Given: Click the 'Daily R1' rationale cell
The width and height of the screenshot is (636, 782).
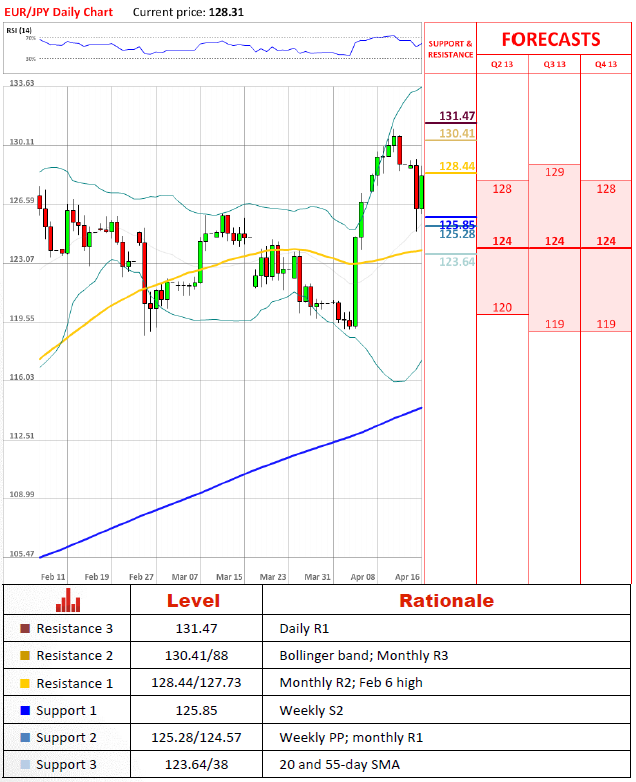Looking at the screenshot, I should (304, 628).
